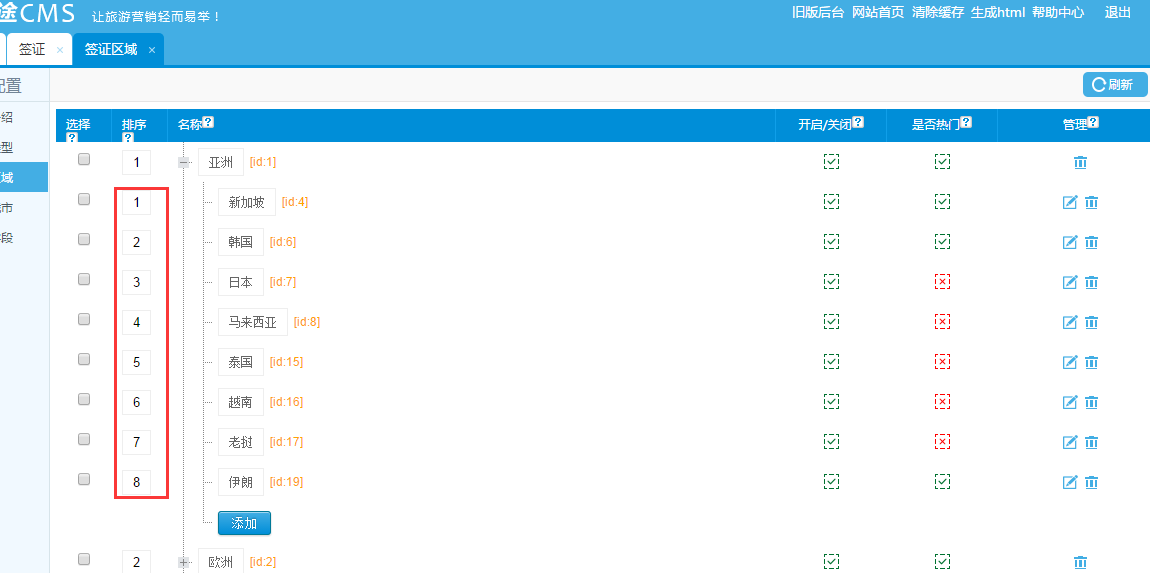The image size is (1150, 573).
Task: Click the edit icon for 新加坡 row
Action: pyautogui.click(x=1069, y=202)
